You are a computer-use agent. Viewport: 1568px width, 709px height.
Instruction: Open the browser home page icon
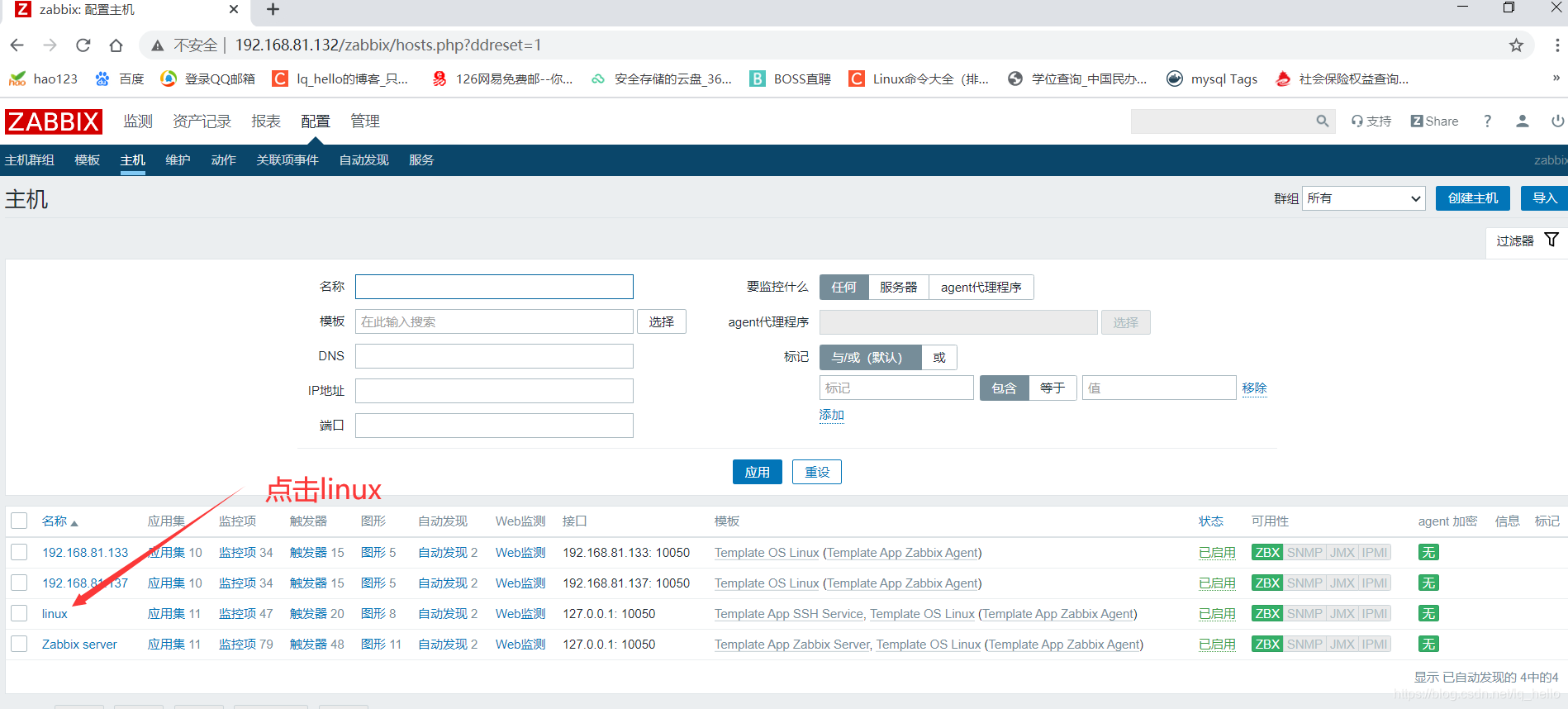[116, 45]
